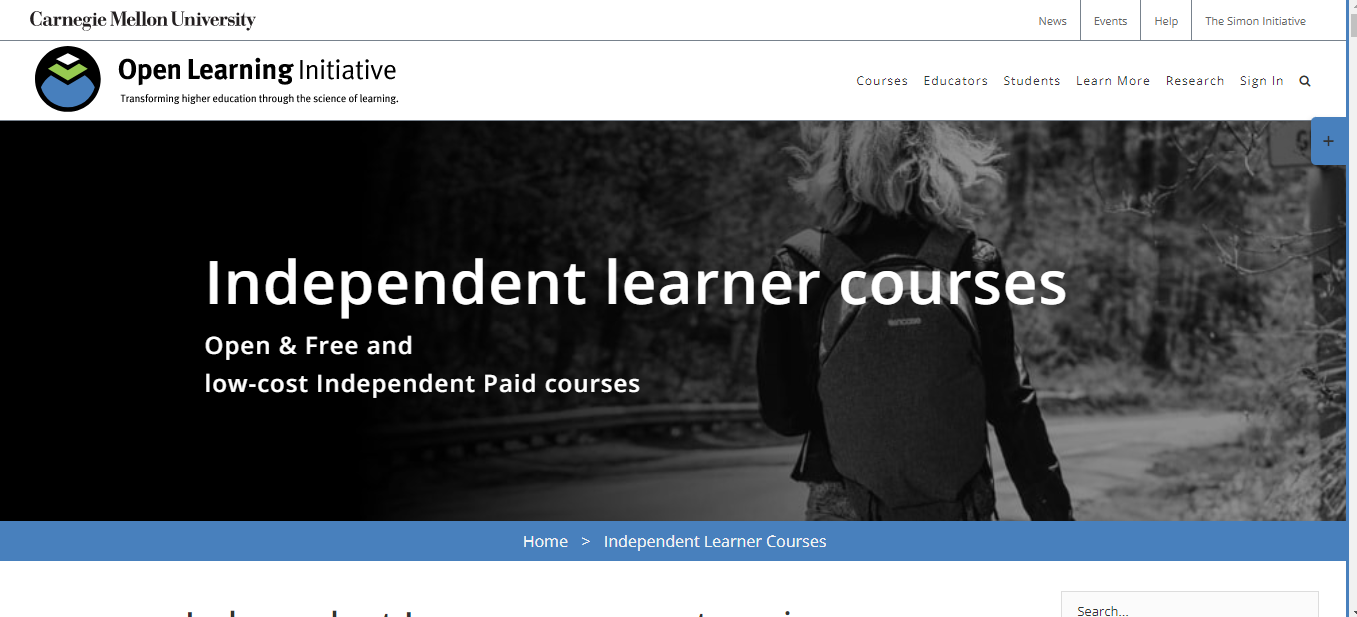Screen dimensions: 1357x617
Task: Open the Students menu
Action: click(x=1031, y=81)
